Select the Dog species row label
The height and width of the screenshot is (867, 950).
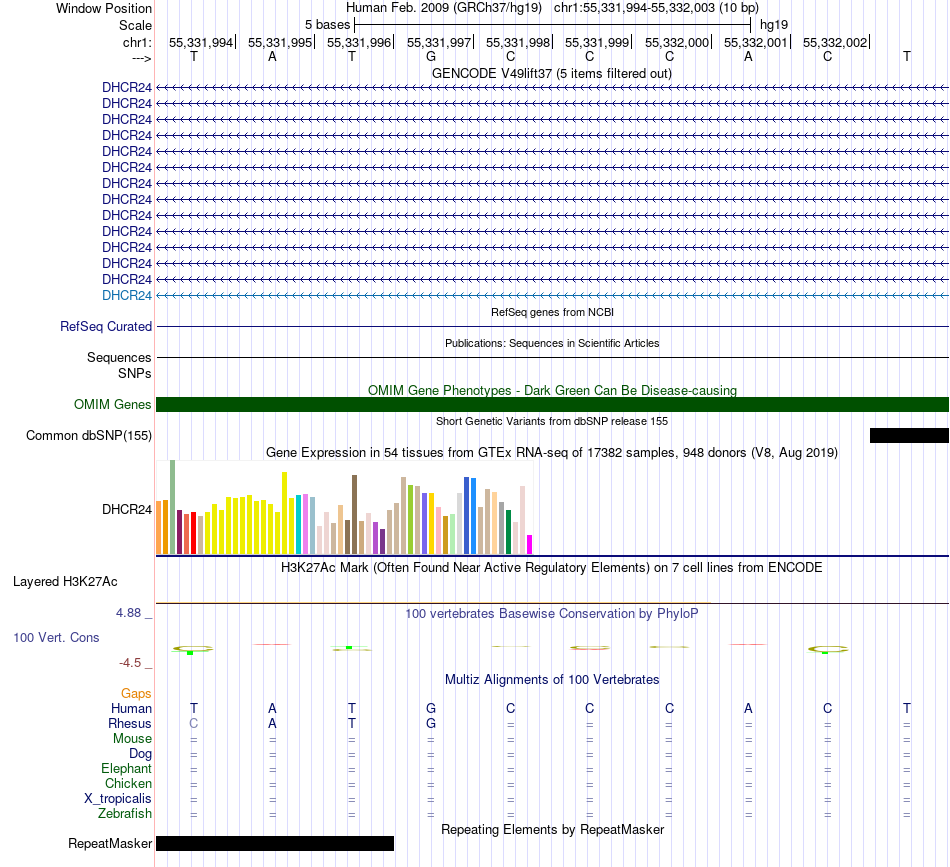141,754
